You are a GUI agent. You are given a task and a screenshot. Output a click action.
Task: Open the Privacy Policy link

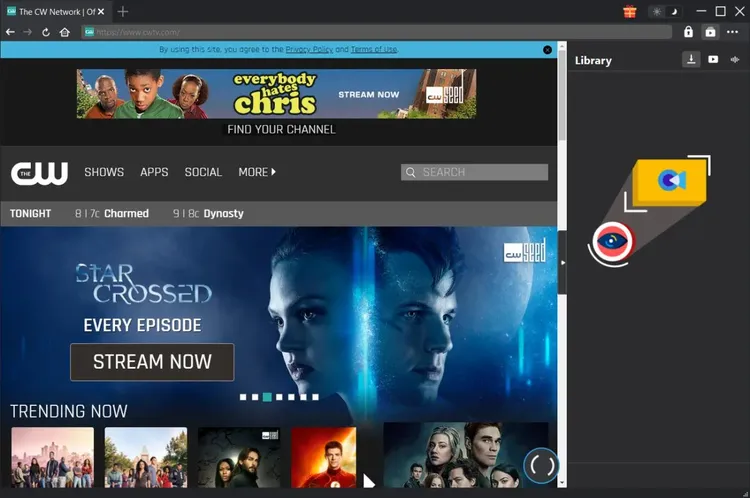point(309,49)
